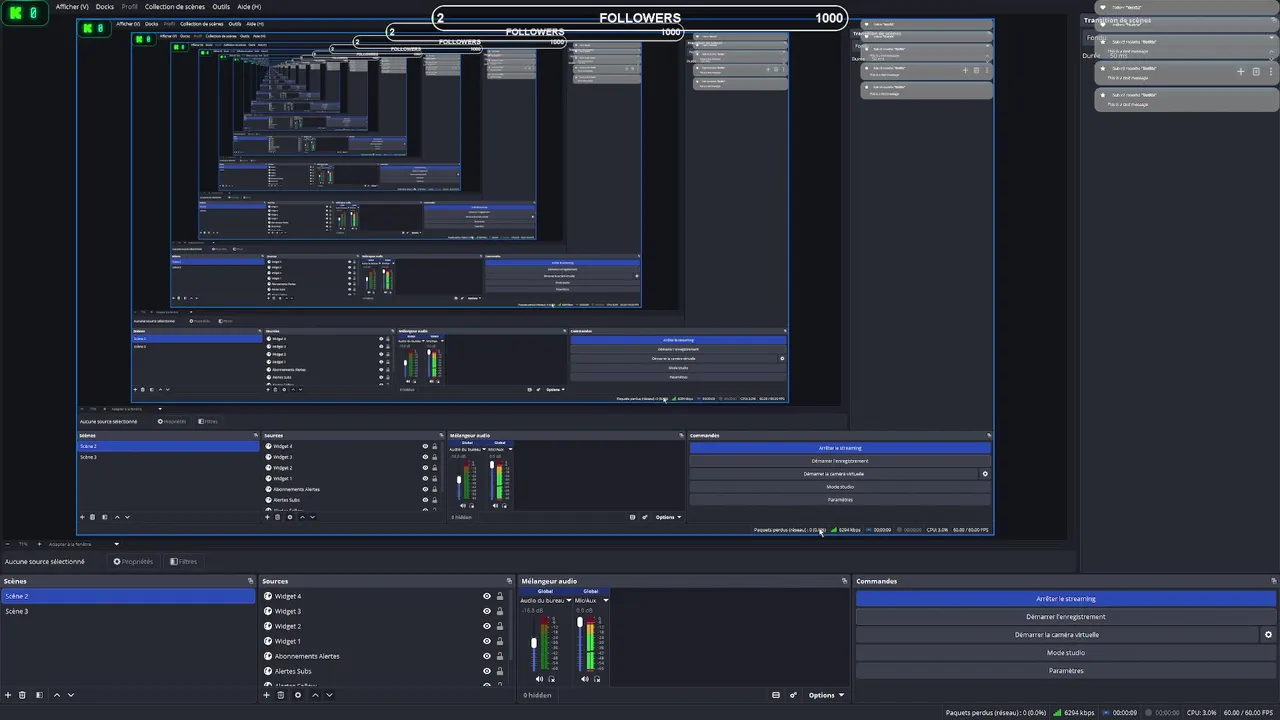Viewport: 1280px width, 720px height.
Task: Click the '60.00 / 60.00 FPS' status entry
Action: (x=1250, y=713)
